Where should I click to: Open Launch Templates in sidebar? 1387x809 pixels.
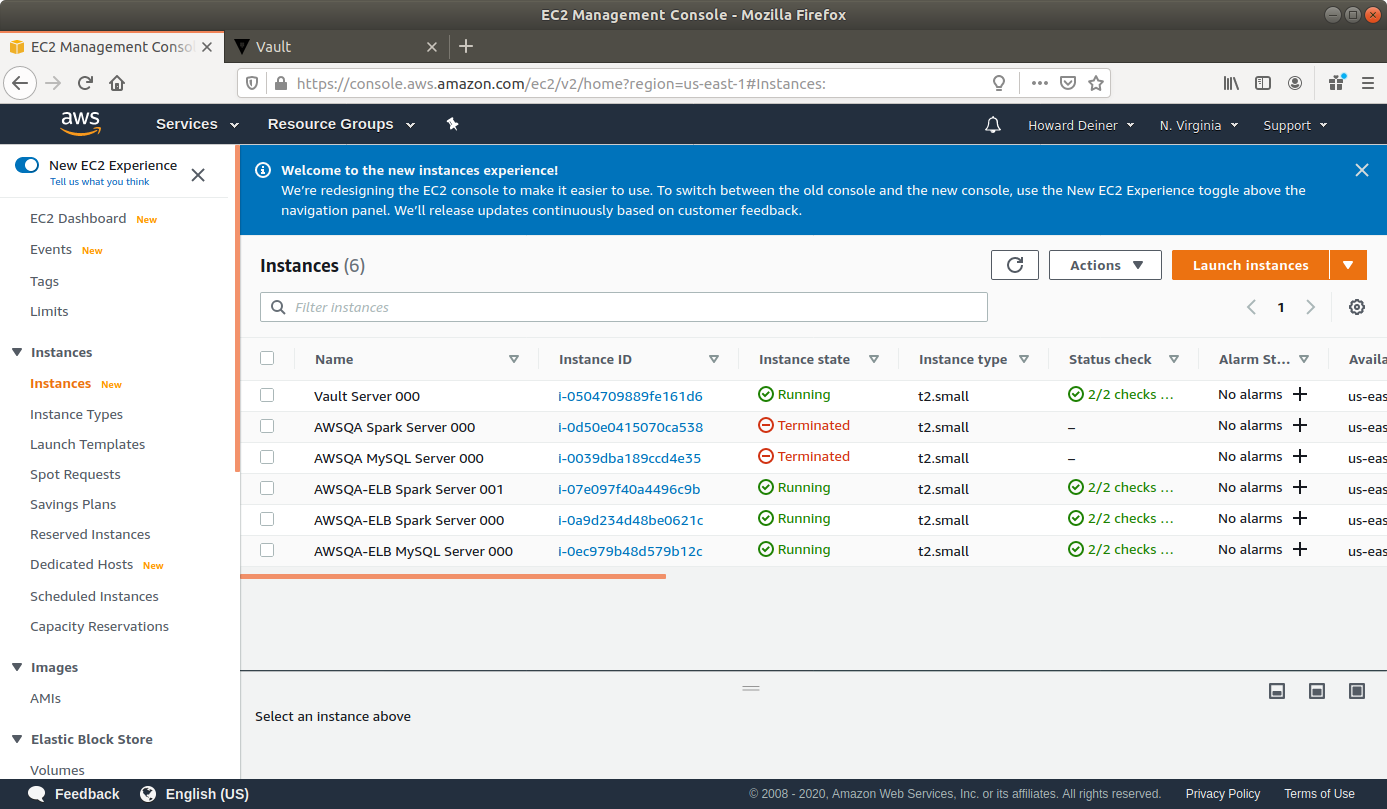click(x=88, y=444)
